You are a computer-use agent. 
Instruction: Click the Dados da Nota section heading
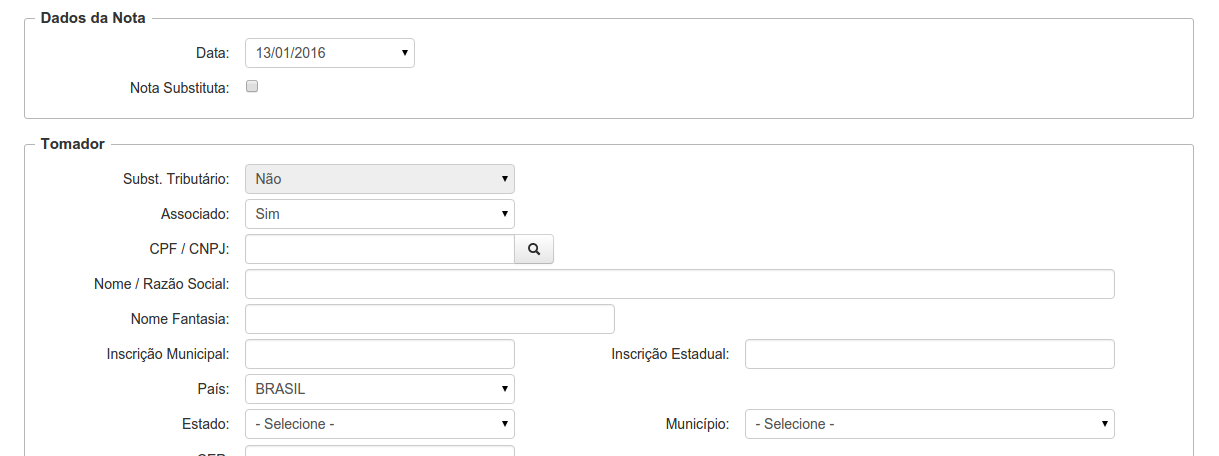point(93,19)
